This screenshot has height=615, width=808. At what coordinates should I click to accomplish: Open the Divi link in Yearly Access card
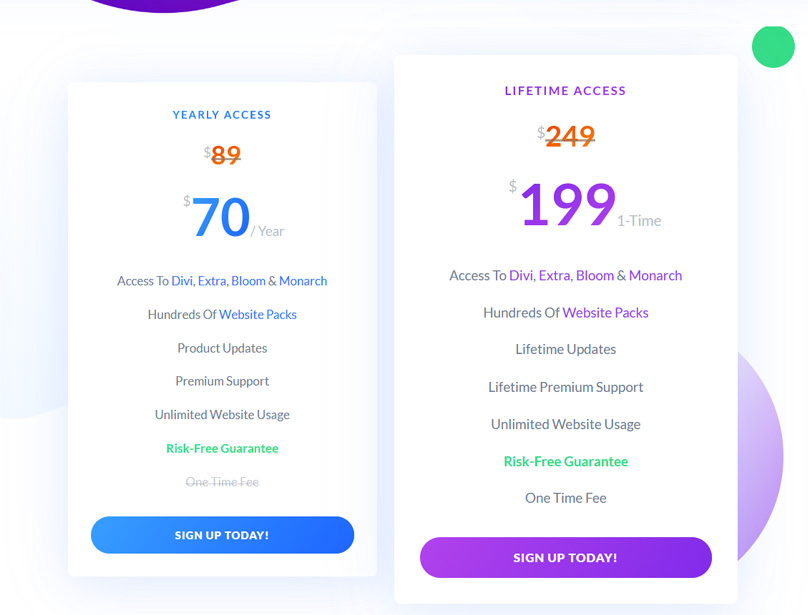[x=182, y=281]
